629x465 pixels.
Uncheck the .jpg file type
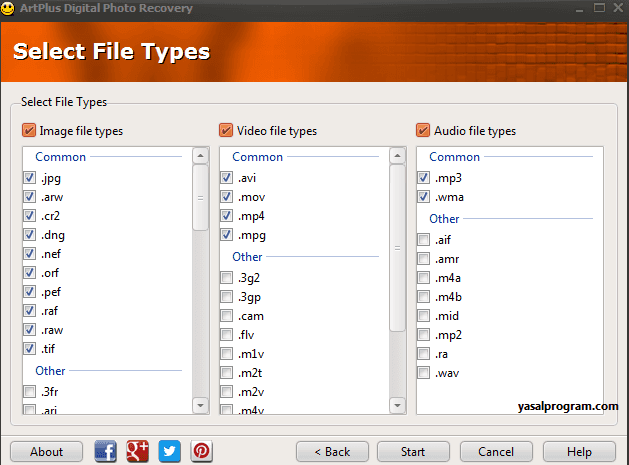point(29,178)
